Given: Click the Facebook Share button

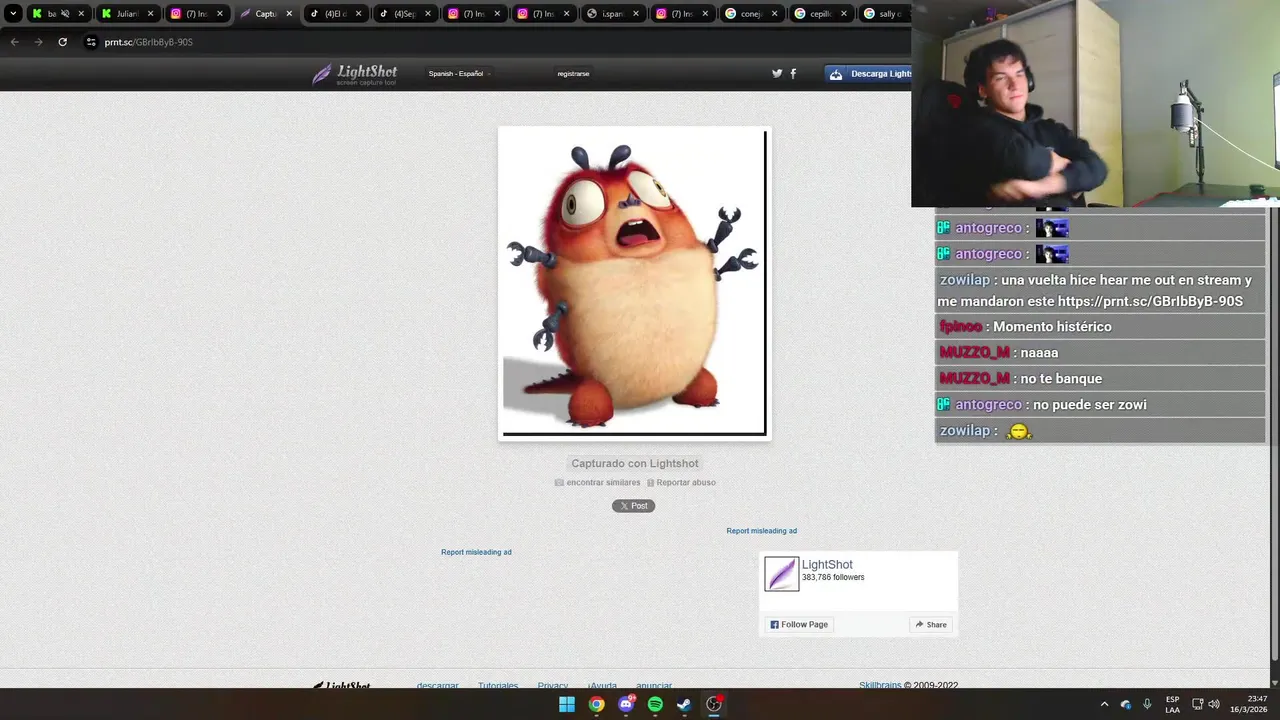Looking at the screenshot, I should point(931,625).
